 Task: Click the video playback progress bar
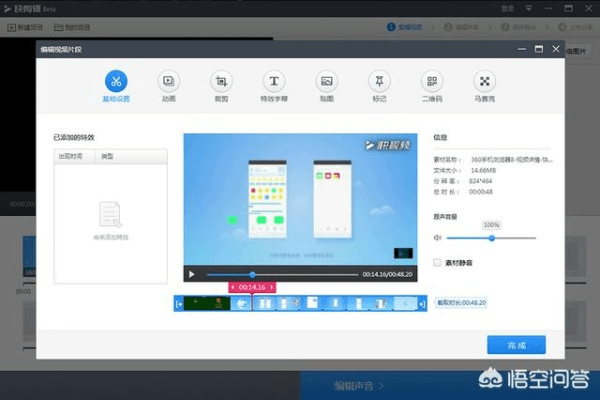click(x=300, y=274)
